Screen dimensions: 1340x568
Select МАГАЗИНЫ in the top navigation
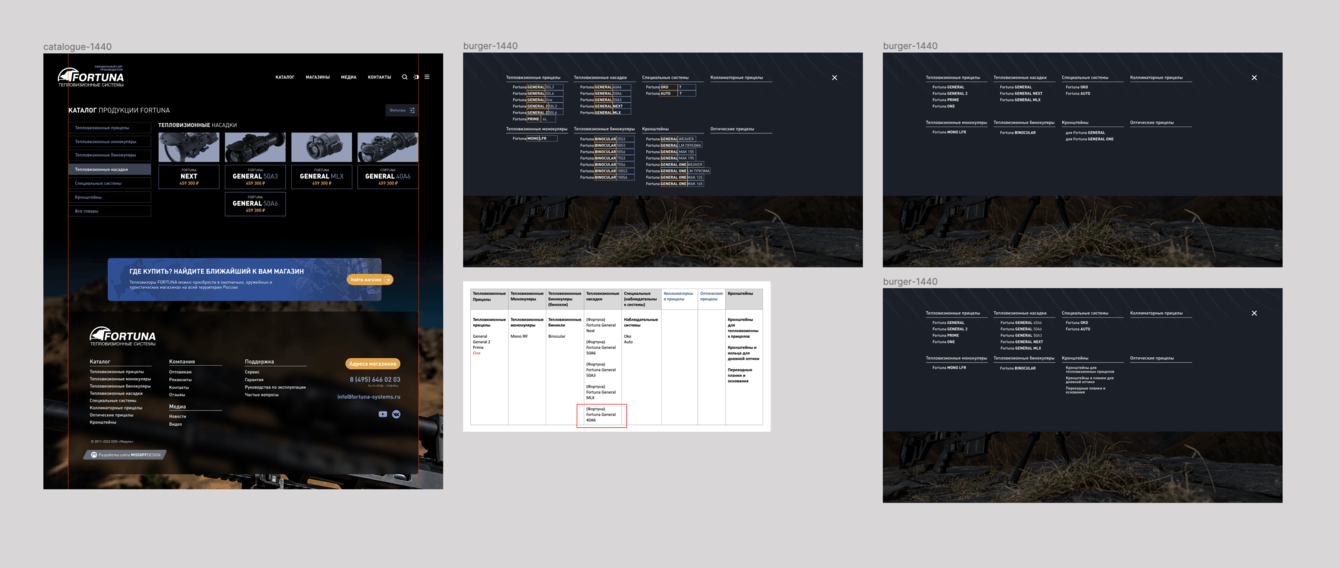(318, 77)
